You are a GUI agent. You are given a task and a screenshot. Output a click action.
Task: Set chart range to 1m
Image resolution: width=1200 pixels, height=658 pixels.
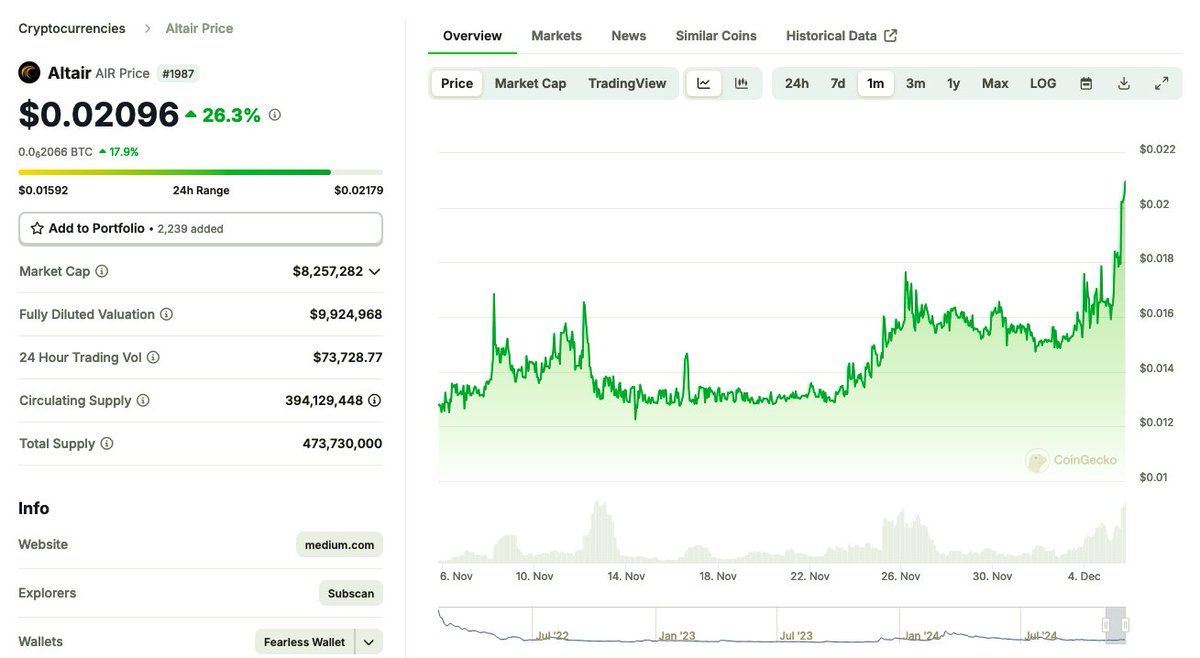[876, 84]
